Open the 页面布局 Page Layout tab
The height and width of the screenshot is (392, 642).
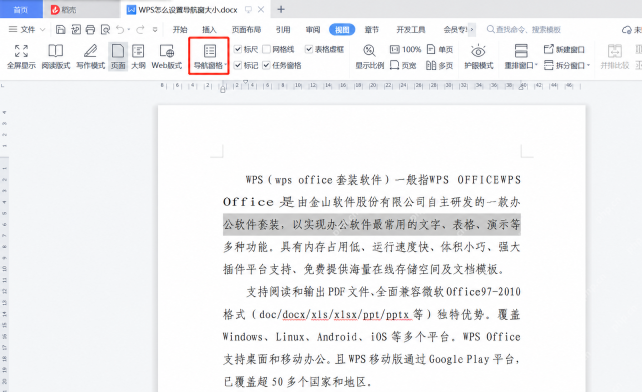(x=246, y=29)
